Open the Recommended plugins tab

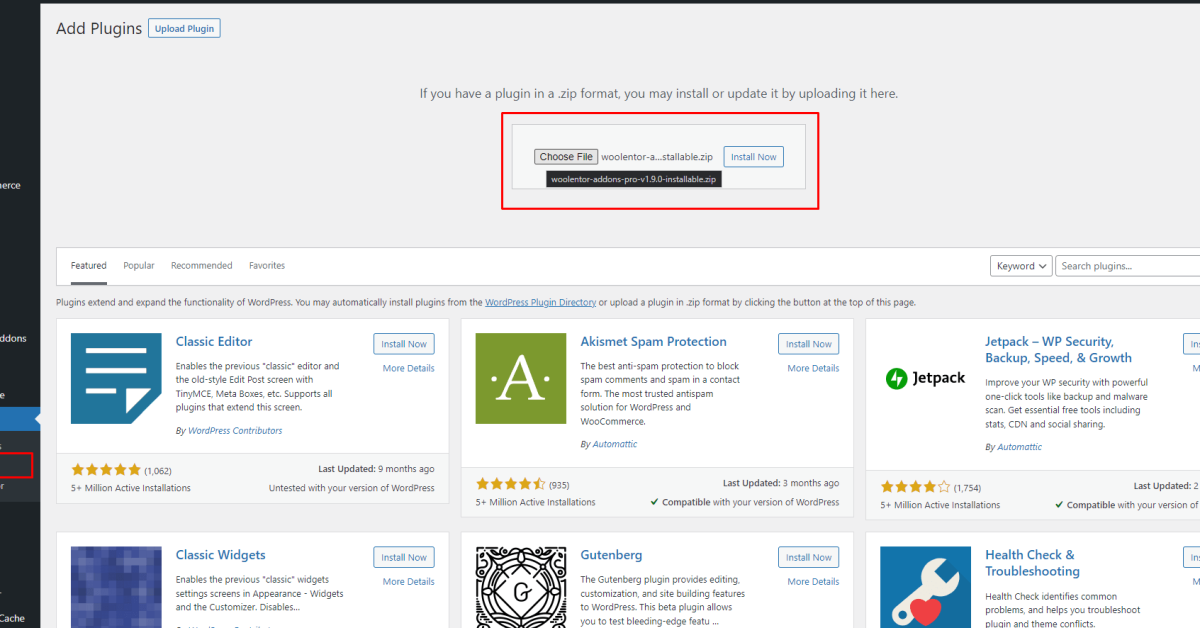point(201,265)
